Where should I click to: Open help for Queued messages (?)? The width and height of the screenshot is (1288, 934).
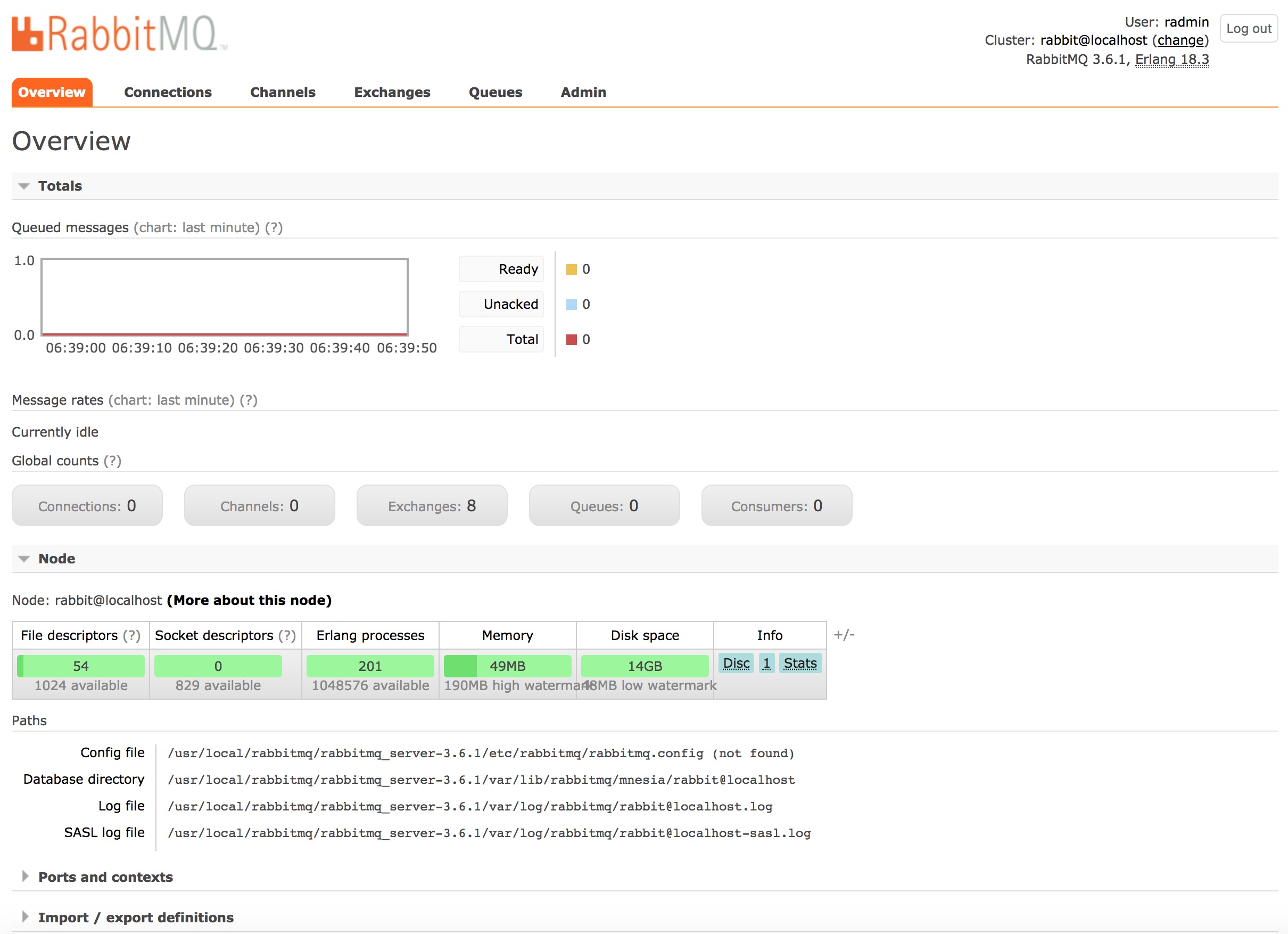point(274,228)
